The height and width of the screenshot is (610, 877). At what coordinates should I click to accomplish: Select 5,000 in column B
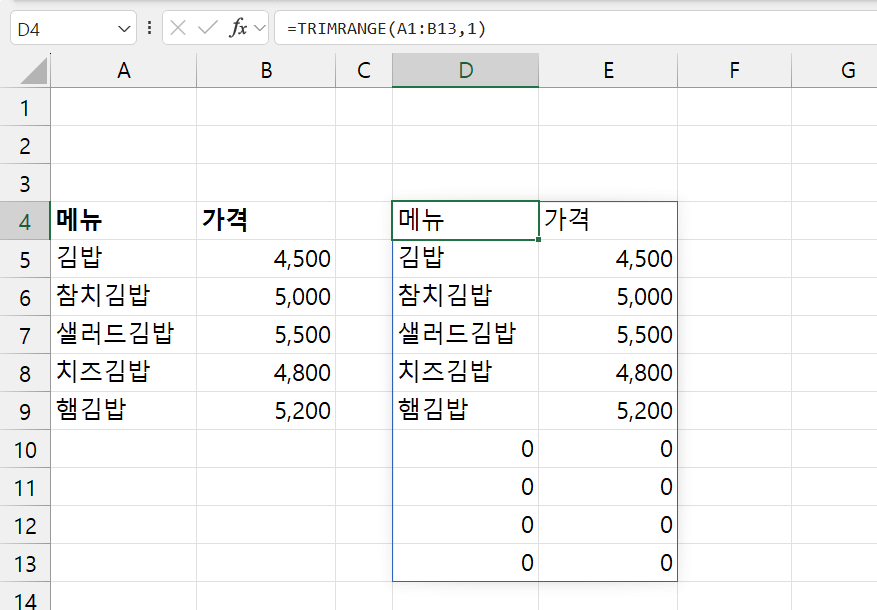266,297
